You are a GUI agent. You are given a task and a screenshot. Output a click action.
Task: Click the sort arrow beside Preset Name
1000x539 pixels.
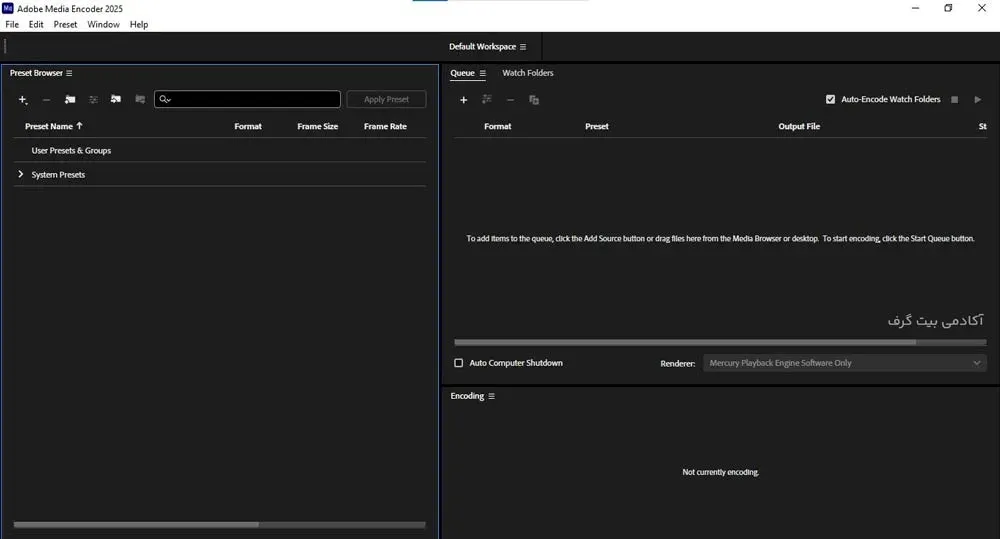(x=79, y=126)
